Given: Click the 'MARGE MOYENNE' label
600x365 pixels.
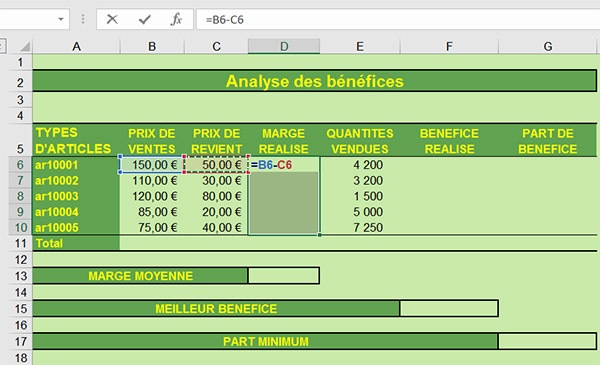Looking at the screenshot, I should (x=140, y=276).
